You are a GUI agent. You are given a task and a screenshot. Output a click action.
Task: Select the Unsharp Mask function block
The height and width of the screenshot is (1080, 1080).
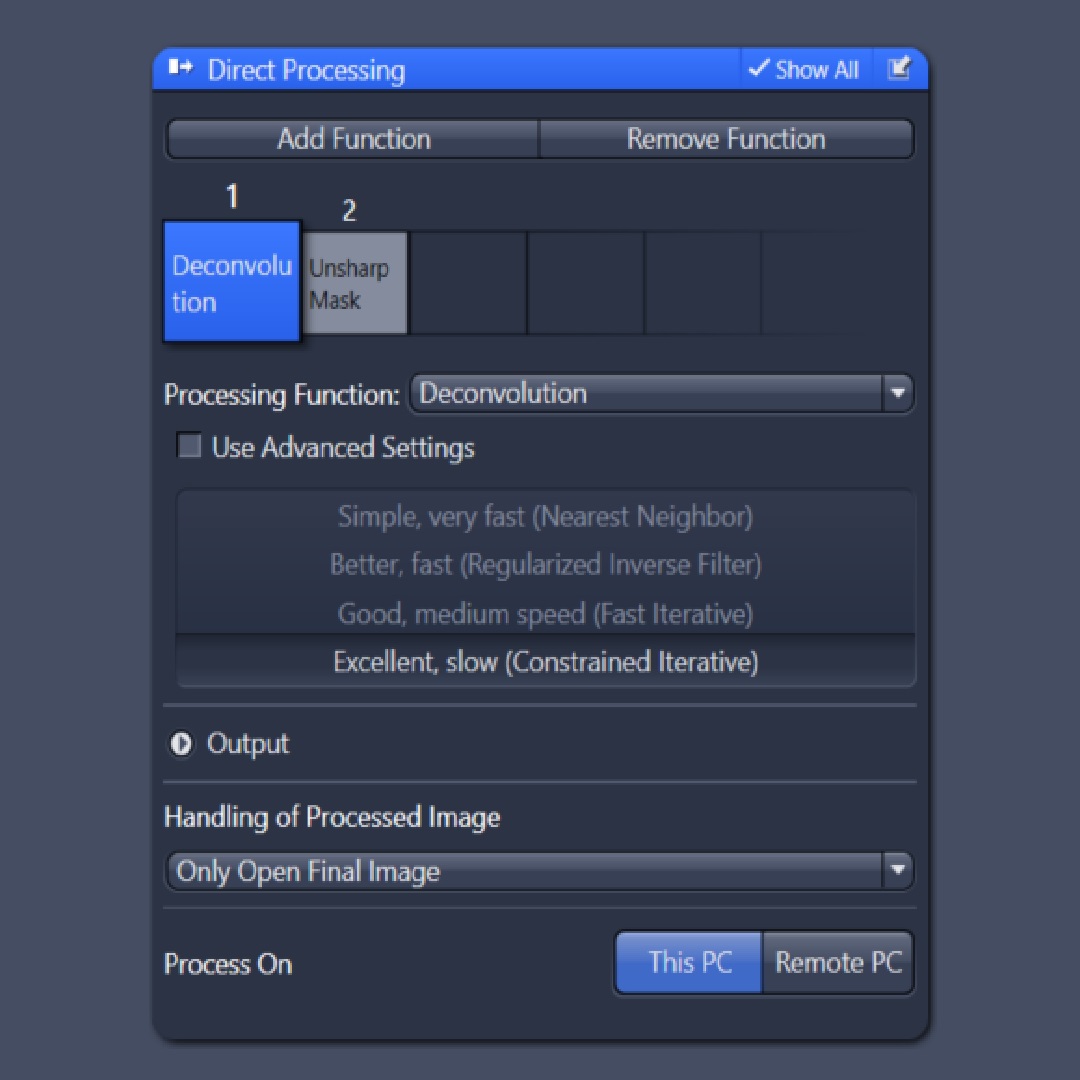click(x=355, y=281)
